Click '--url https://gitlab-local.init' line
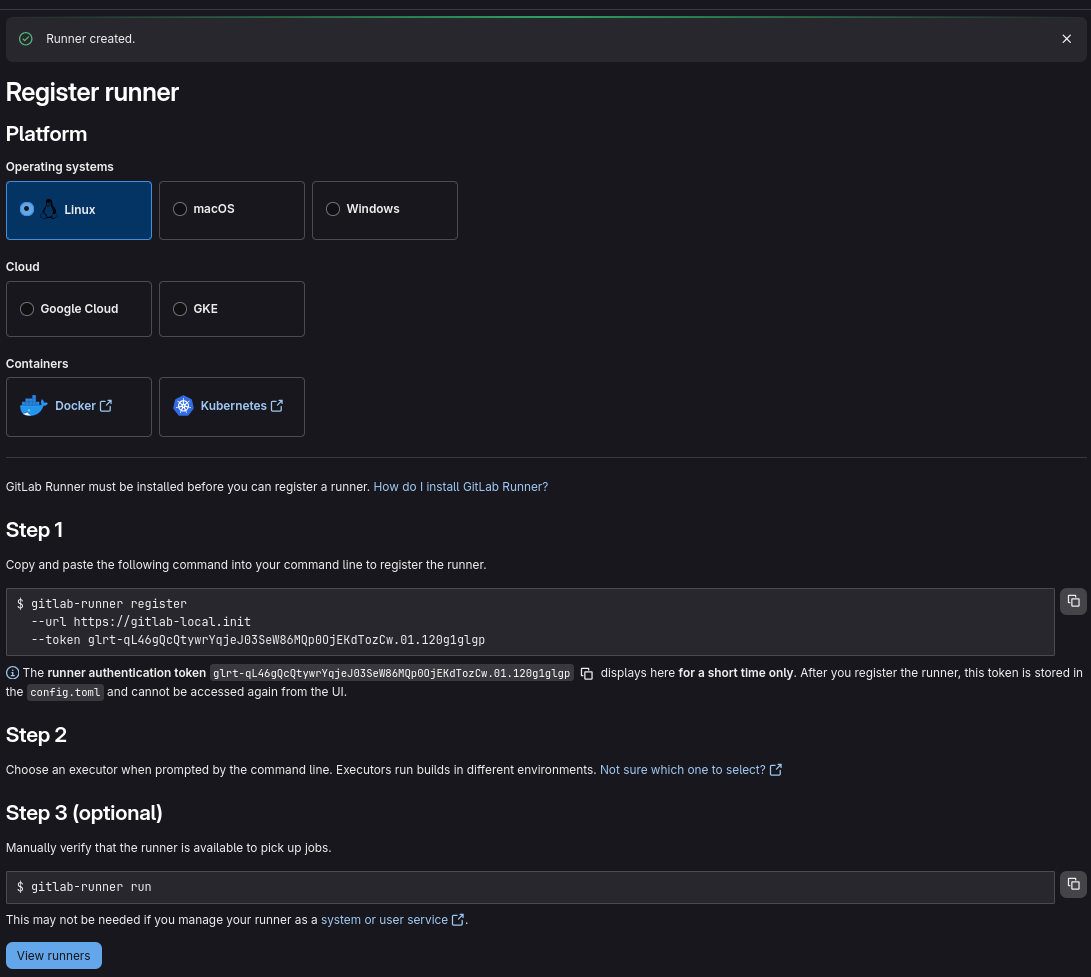This screenshot has width=1091, height=977. click(x=141, y=622)
